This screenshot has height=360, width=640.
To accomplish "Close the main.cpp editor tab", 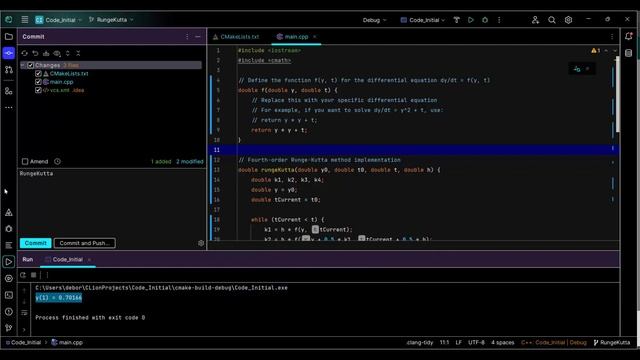I will click(x=315, y=37).
